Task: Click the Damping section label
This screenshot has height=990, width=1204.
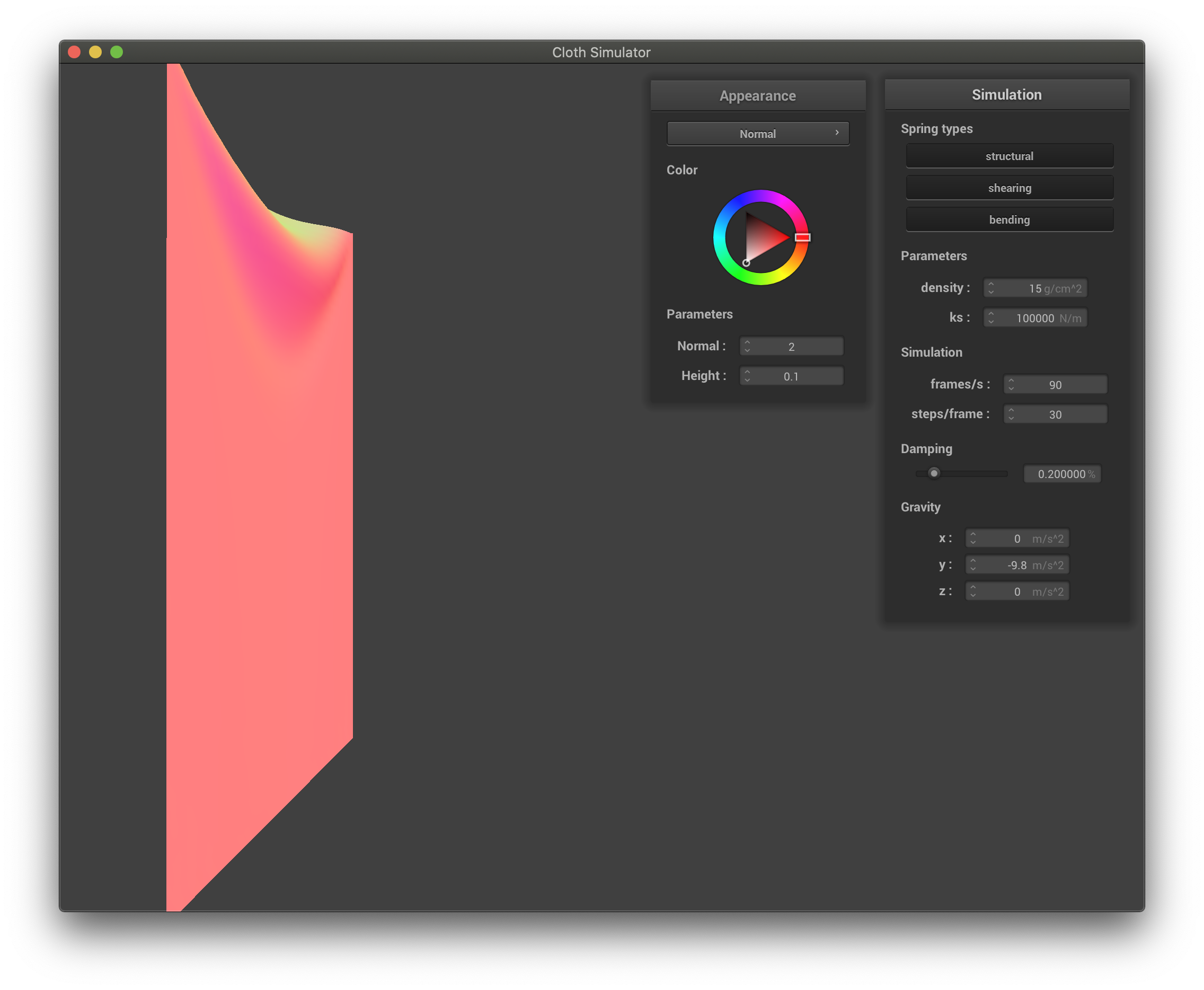Action: point(926,448)
